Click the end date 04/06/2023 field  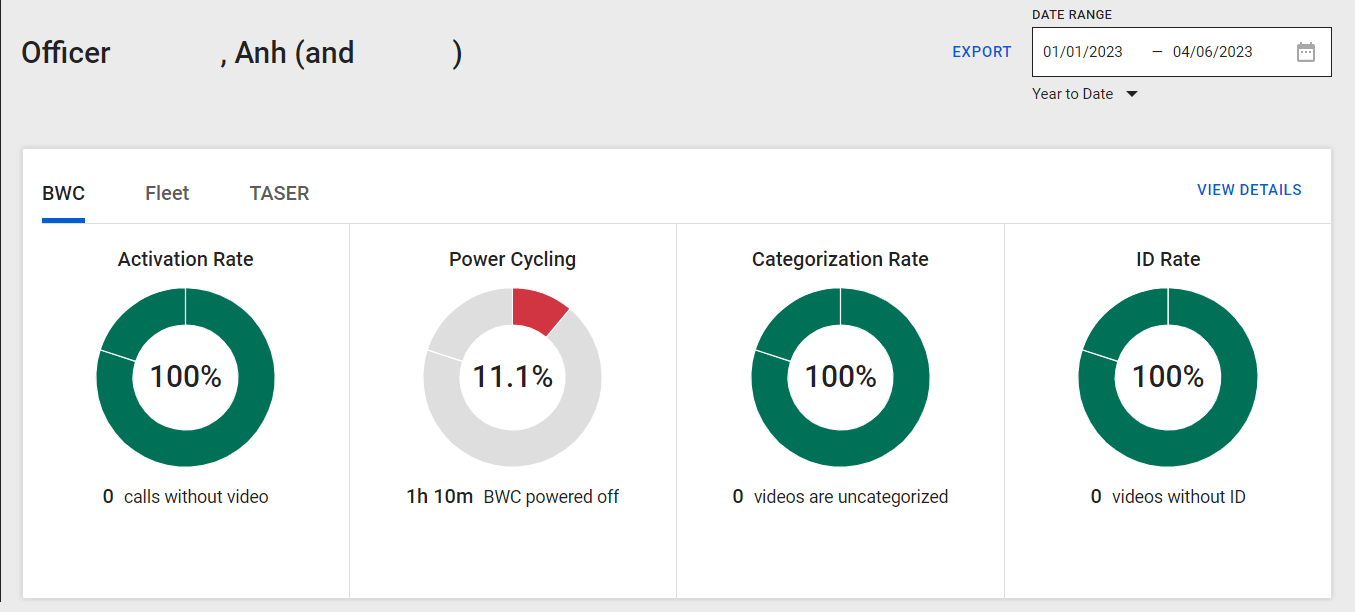coord(1213,52)
